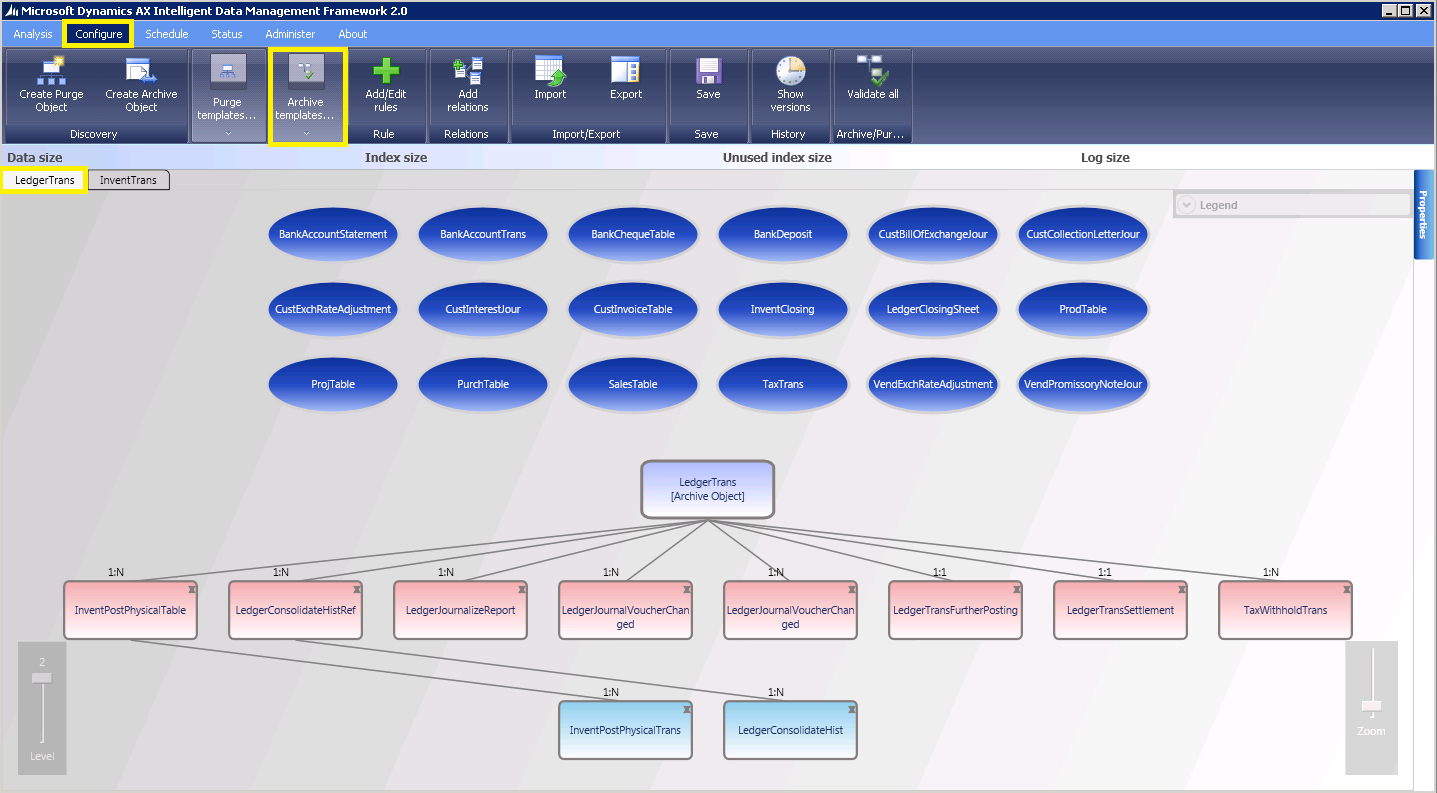Switch to the InventTrans tab
The image size is (1437, 793).
pyautogui.click(x=128, y=180)
